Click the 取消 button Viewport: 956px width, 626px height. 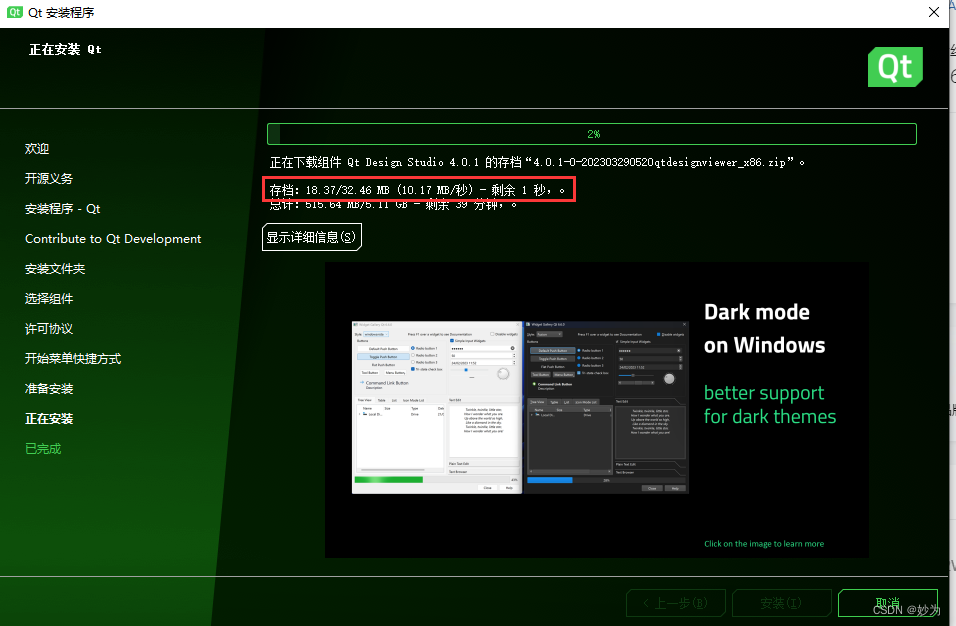click(x=888, y=603)
